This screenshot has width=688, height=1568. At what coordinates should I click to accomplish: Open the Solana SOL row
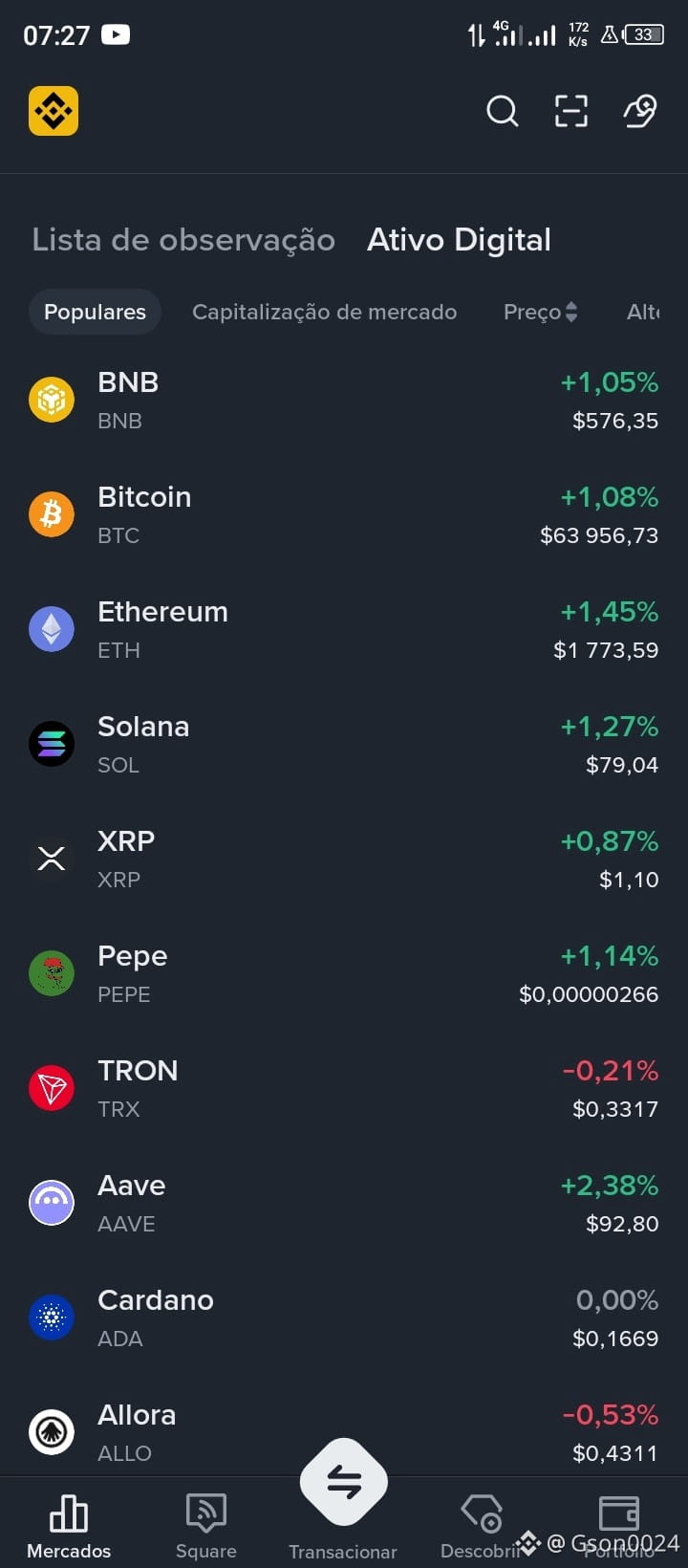pos(344,744)
